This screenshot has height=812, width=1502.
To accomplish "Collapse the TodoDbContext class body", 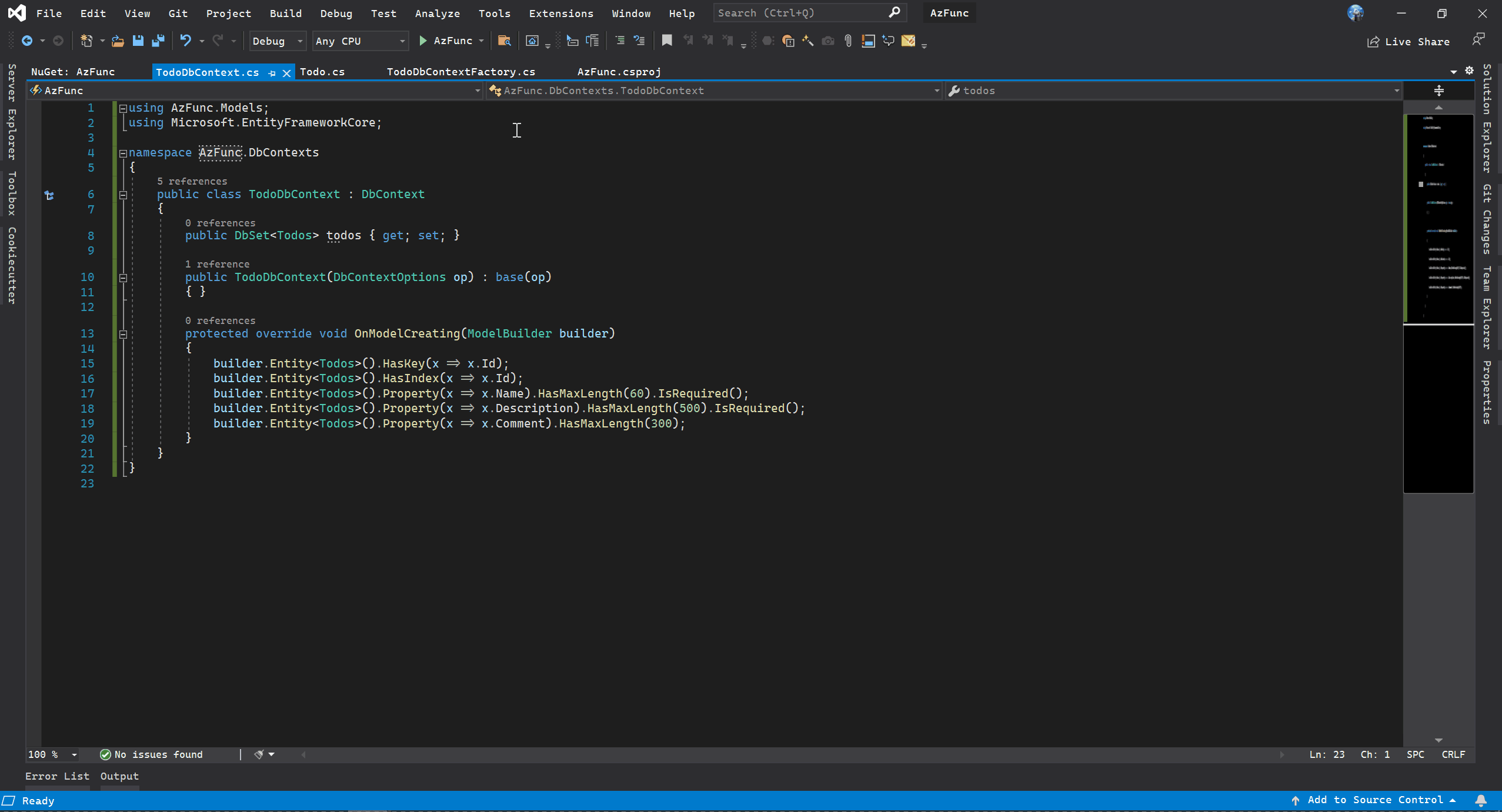I will (122, 194).
